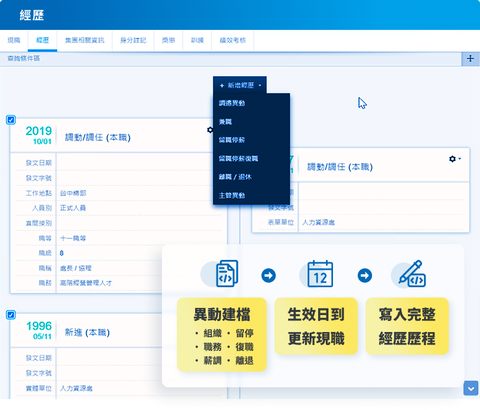The image size is (480, 410).
Task: Go to the 身分註記 tab
Action: 133,40
